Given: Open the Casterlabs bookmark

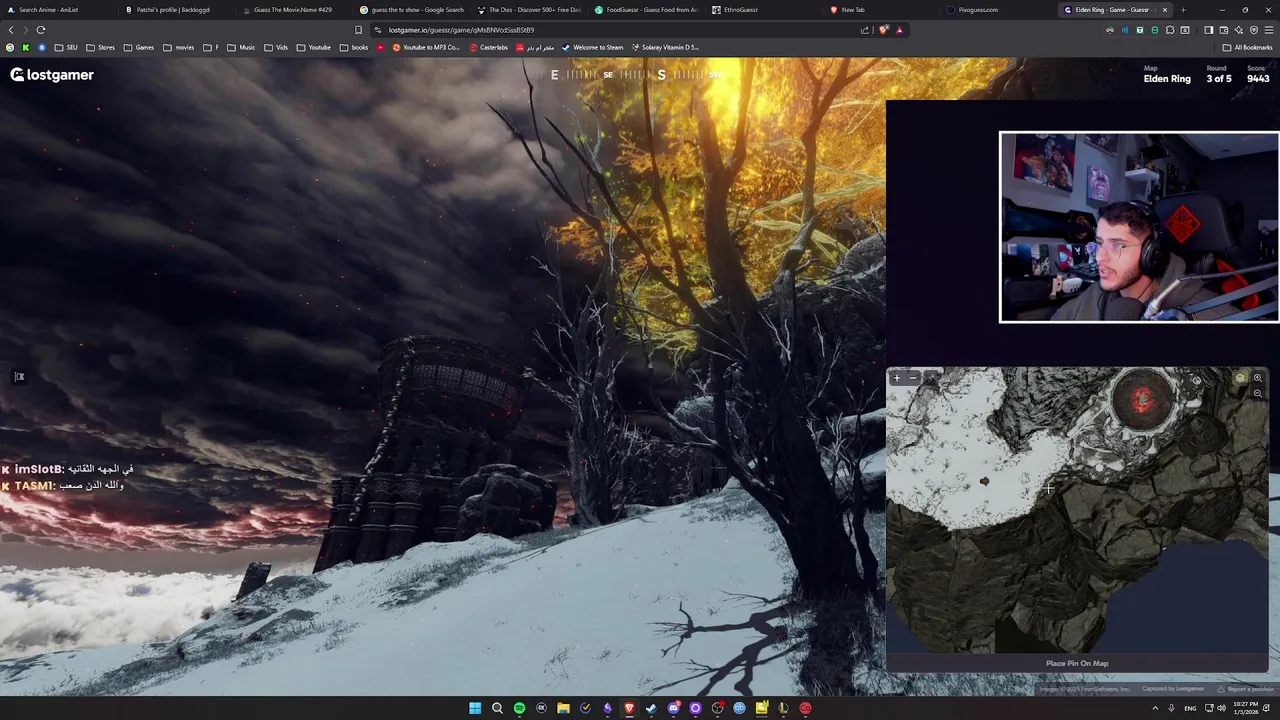Looking at the screenshot, I should tap(488, 47).
